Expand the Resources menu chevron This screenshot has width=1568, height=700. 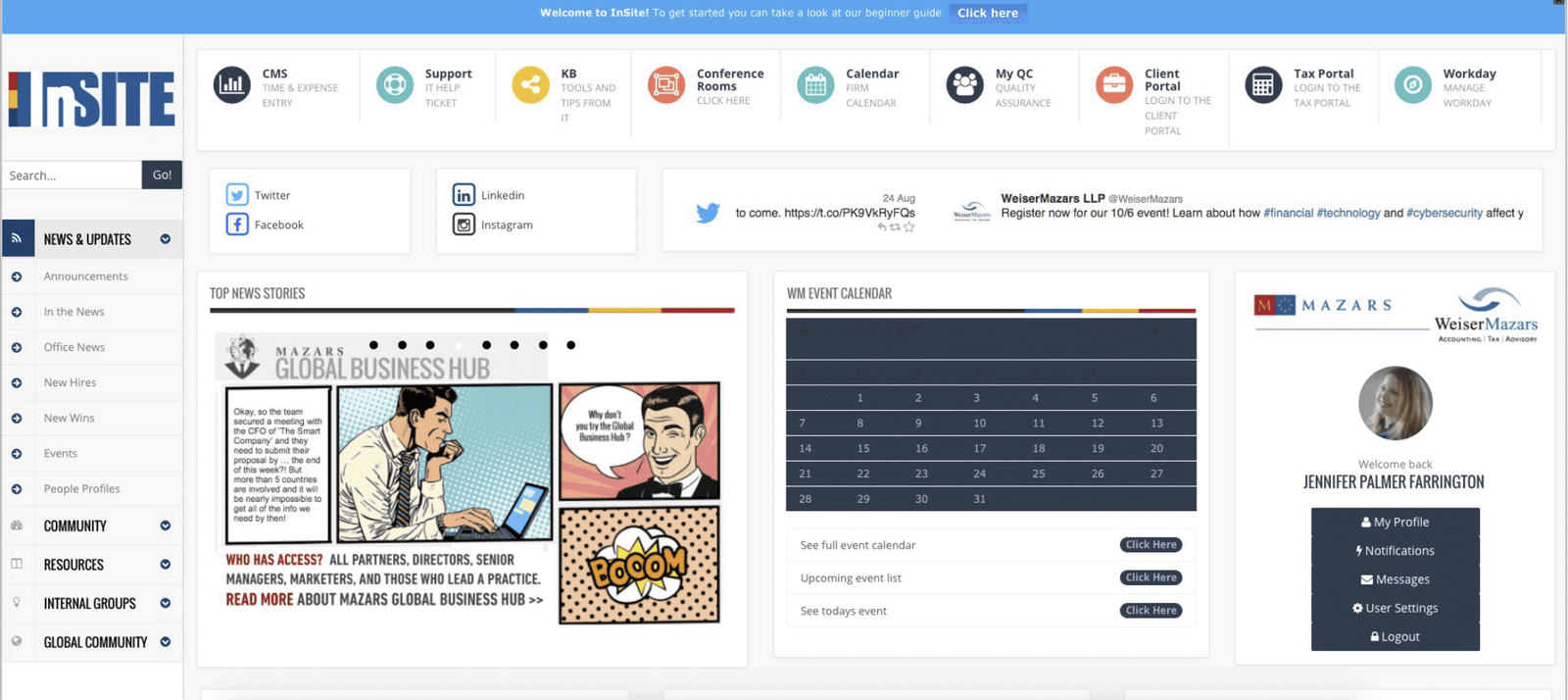pos(165,565)
